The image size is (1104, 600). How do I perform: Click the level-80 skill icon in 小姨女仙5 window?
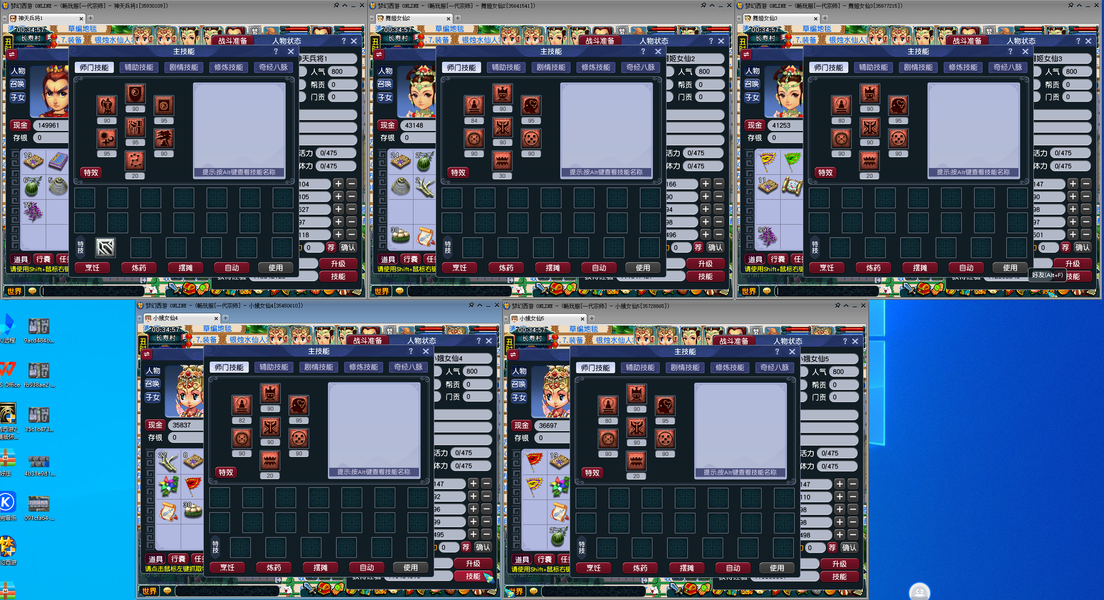(608, 406)
